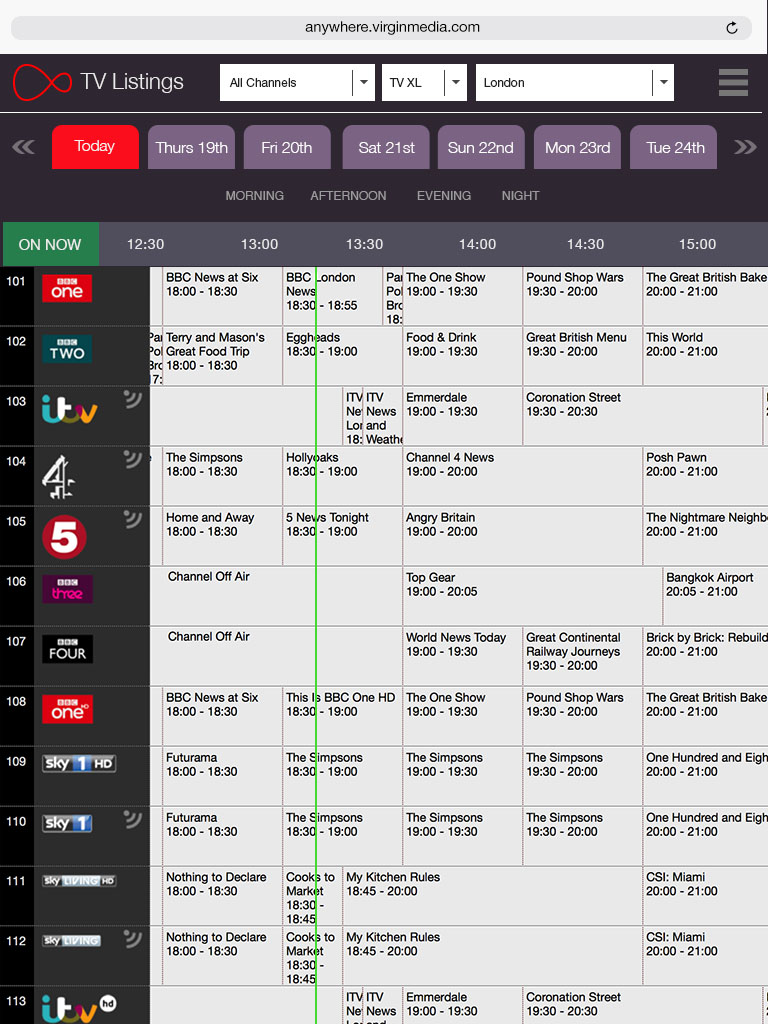The width and height of the screenshot is (768, 1024).
Task: Open Coronation Street on channel 103
Action: [x=643, y=416]
